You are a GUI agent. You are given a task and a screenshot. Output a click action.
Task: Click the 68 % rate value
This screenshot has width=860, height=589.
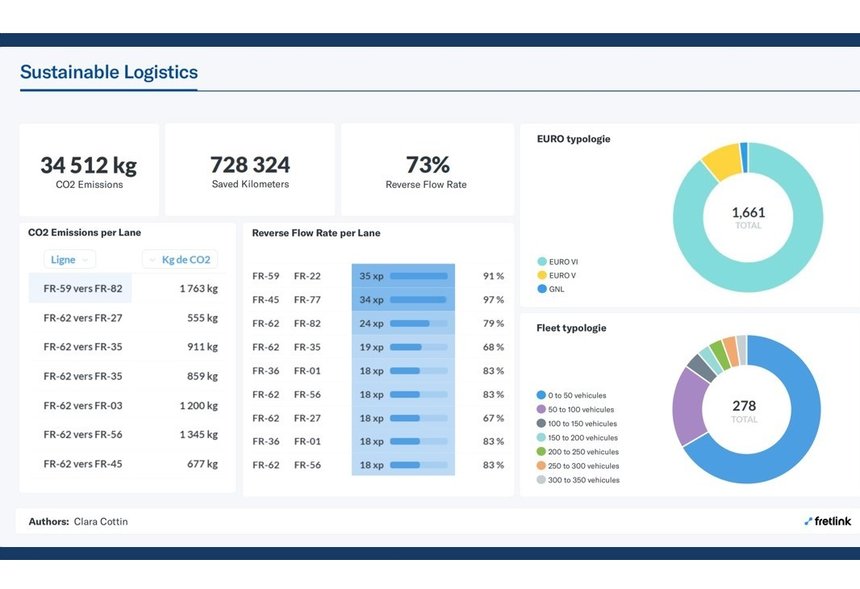(493, 347)
